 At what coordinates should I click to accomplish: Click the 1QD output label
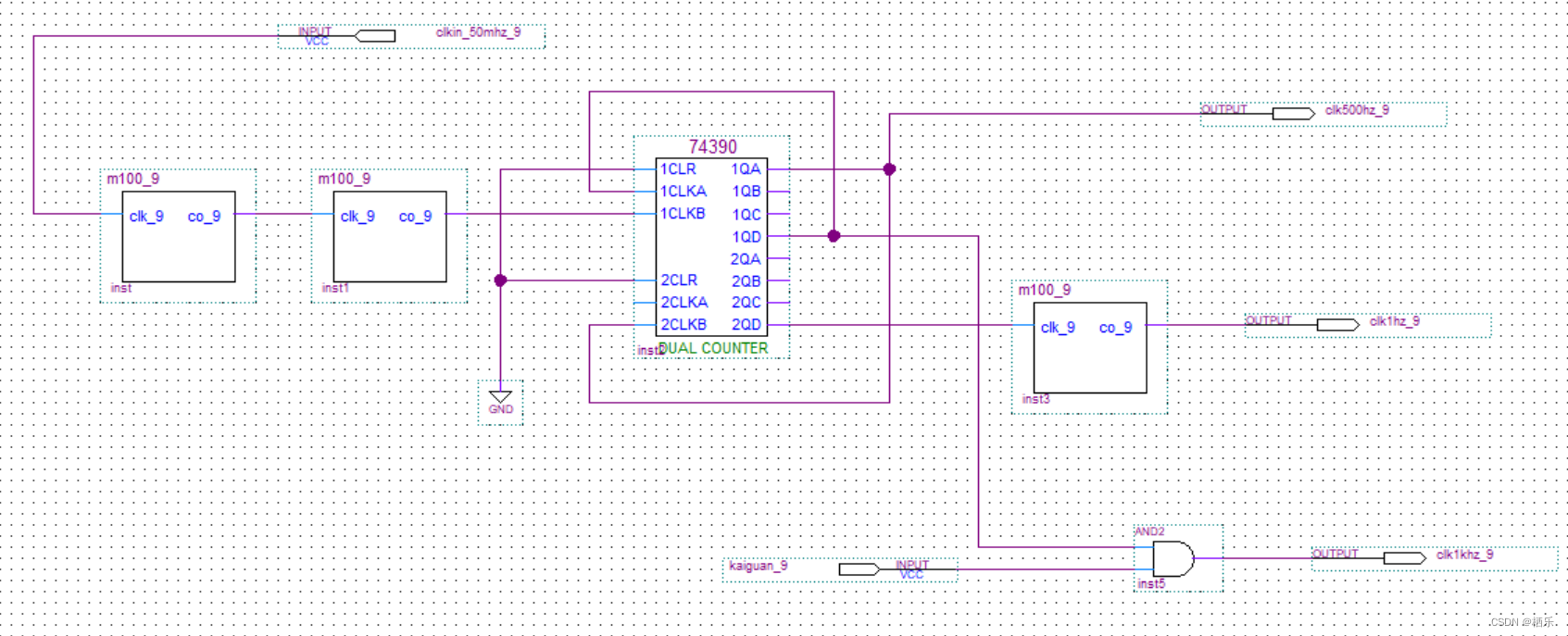tap(746, 237)
